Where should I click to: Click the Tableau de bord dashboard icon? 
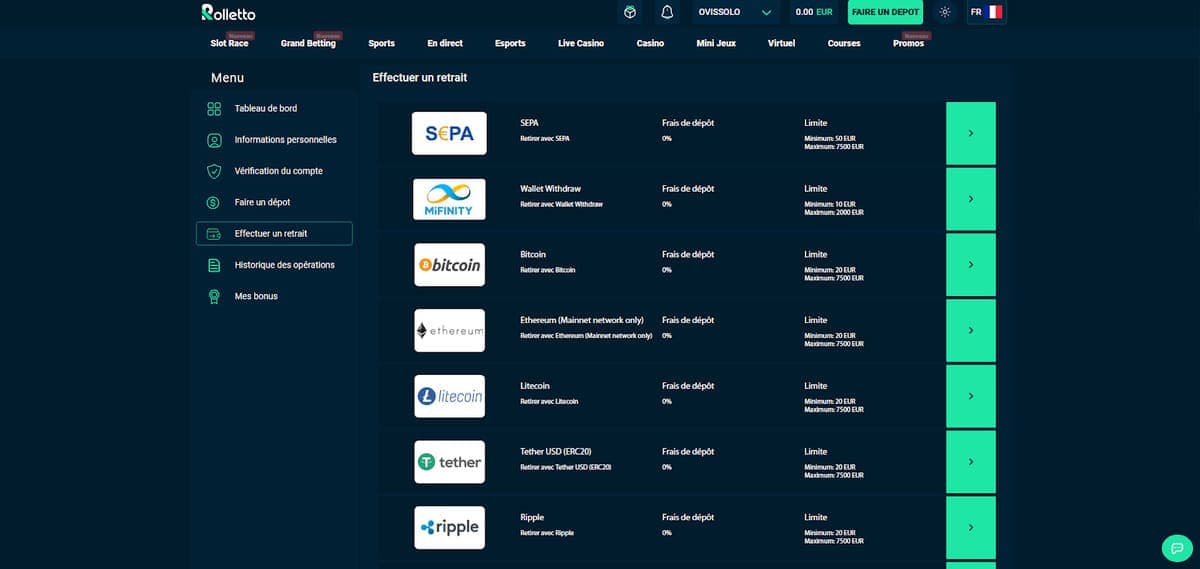[214, 109]
